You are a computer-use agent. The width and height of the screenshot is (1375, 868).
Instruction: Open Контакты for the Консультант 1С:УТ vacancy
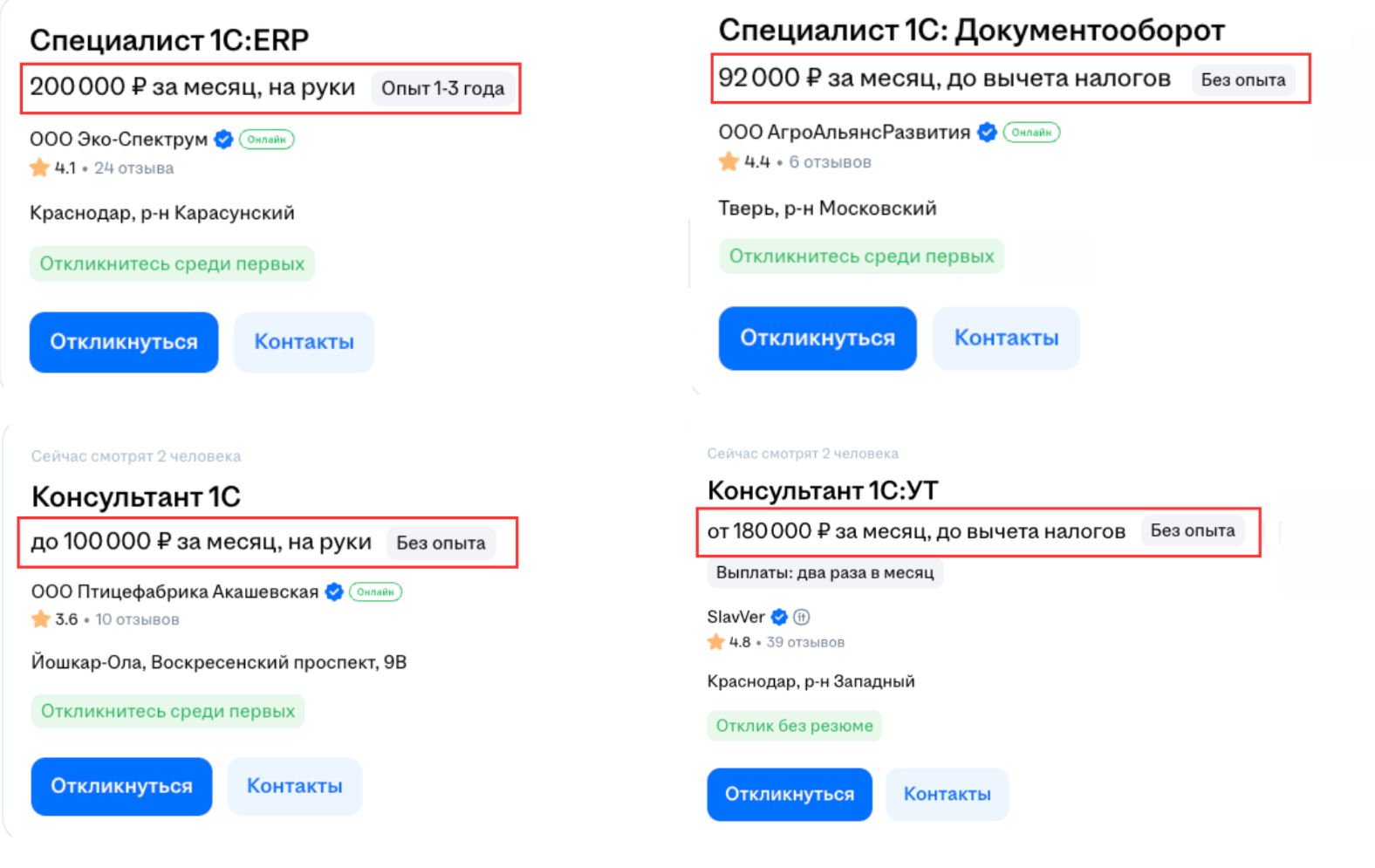coord(947,794)
